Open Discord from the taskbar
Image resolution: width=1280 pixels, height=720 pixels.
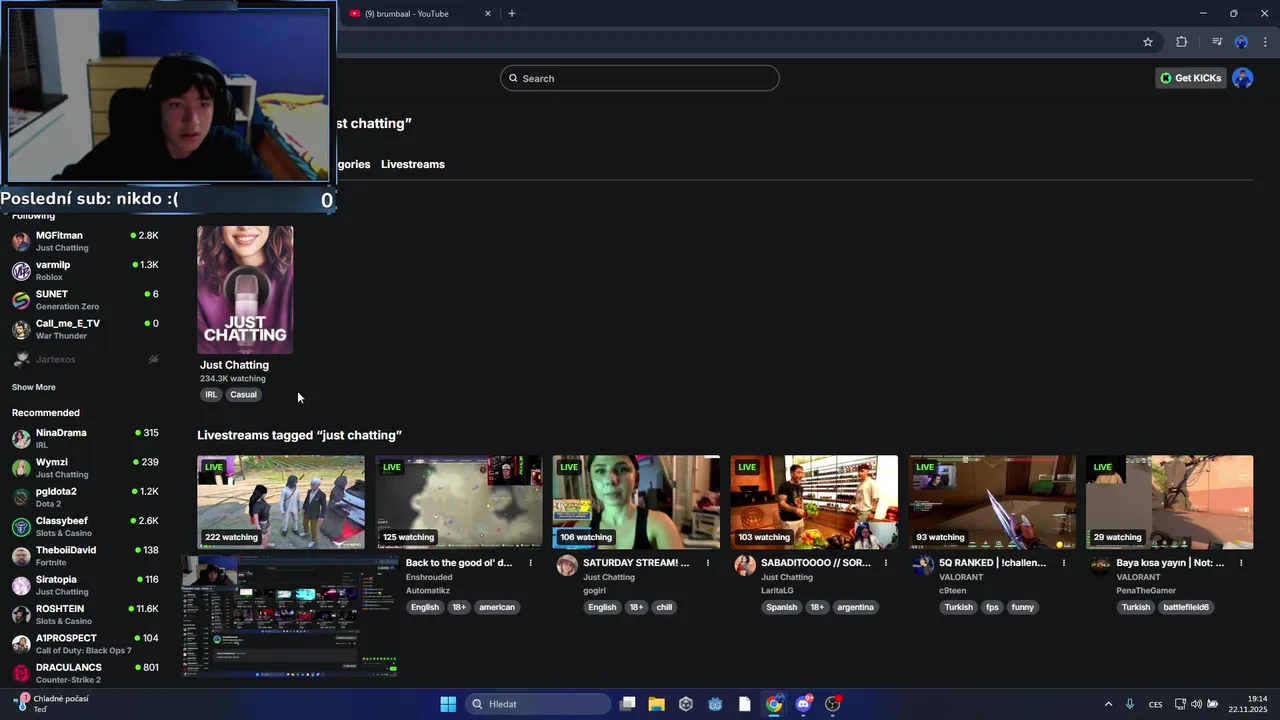point(803,704)
